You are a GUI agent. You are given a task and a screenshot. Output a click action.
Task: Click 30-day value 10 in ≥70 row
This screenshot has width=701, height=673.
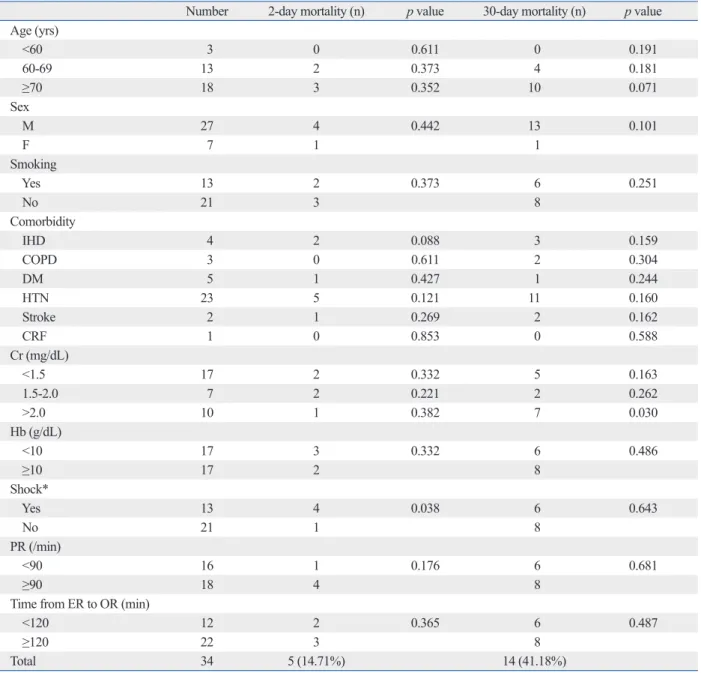click(x=535, y=88)
